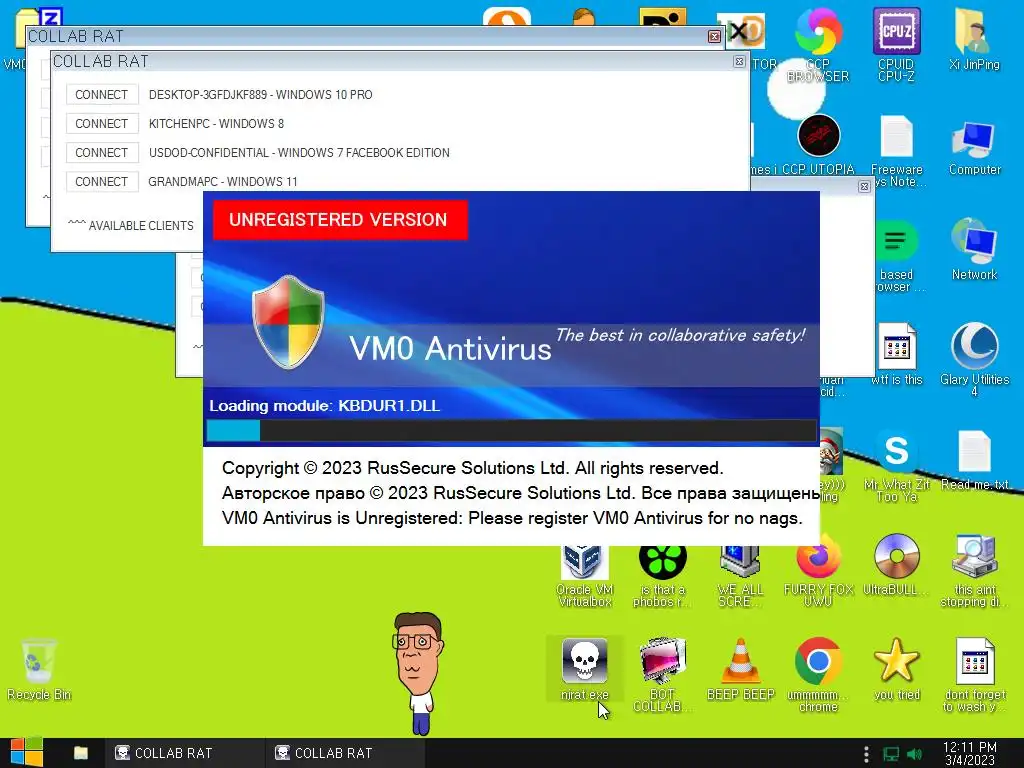Click the VM0 Antivirus loading progress bar

(511, 430)
